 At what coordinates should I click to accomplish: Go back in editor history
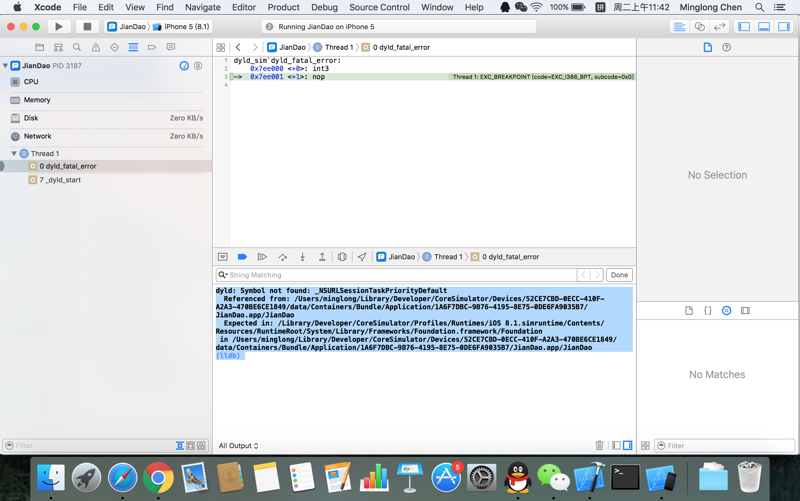tap(238, 47)
